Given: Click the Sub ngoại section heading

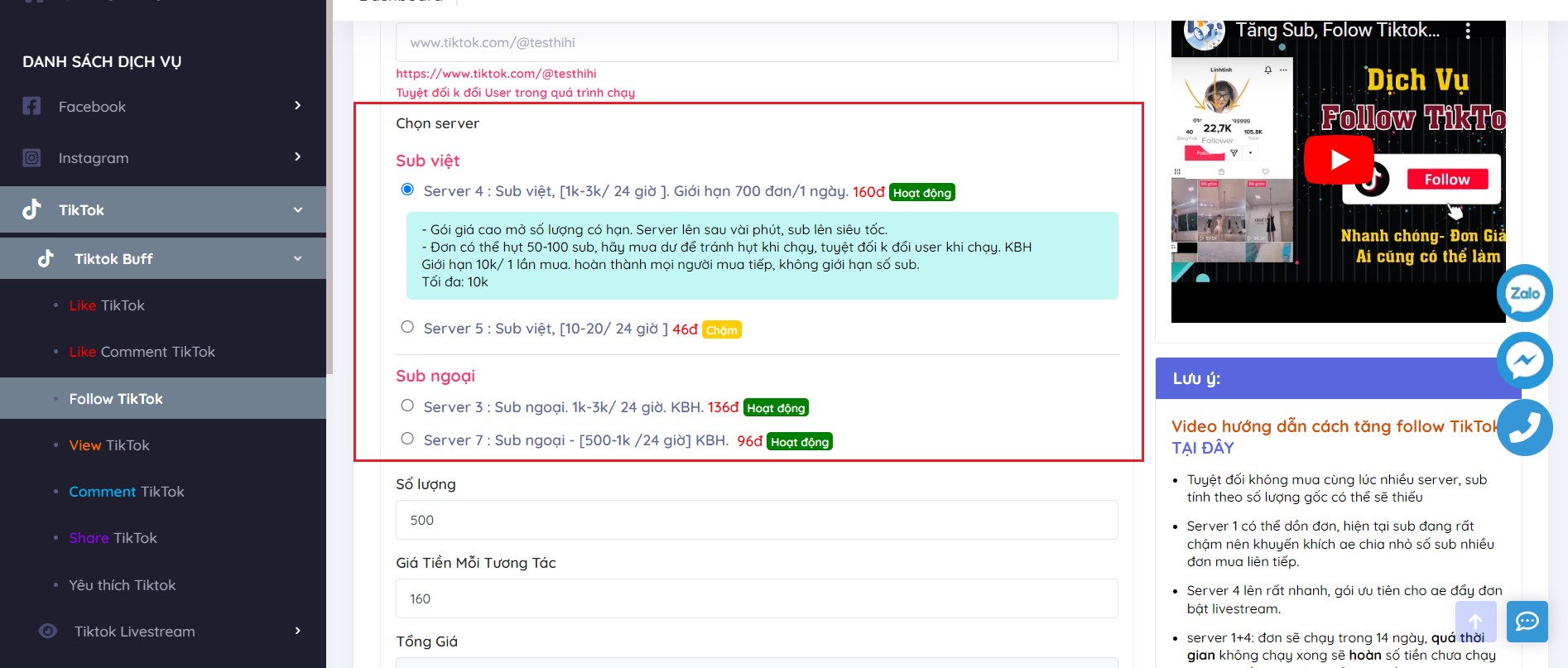Looking at the screenshot, I should [435, 376].
